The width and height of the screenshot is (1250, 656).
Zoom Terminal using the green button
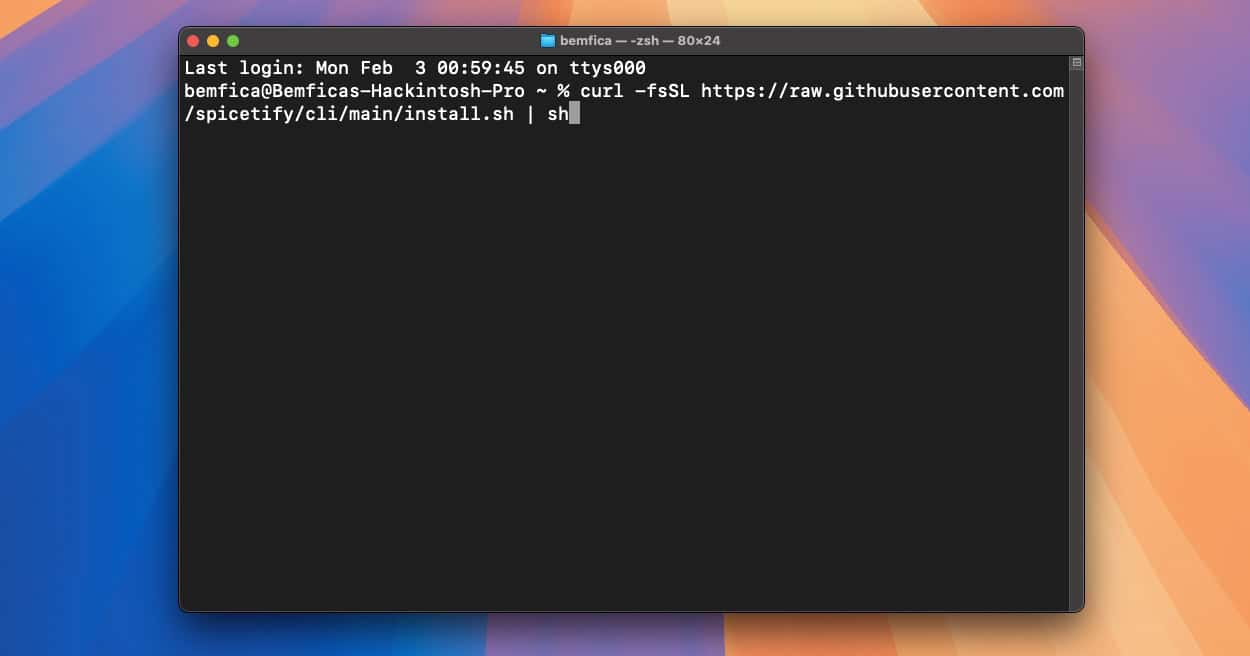pyautogui.click(x=233, y=41)
